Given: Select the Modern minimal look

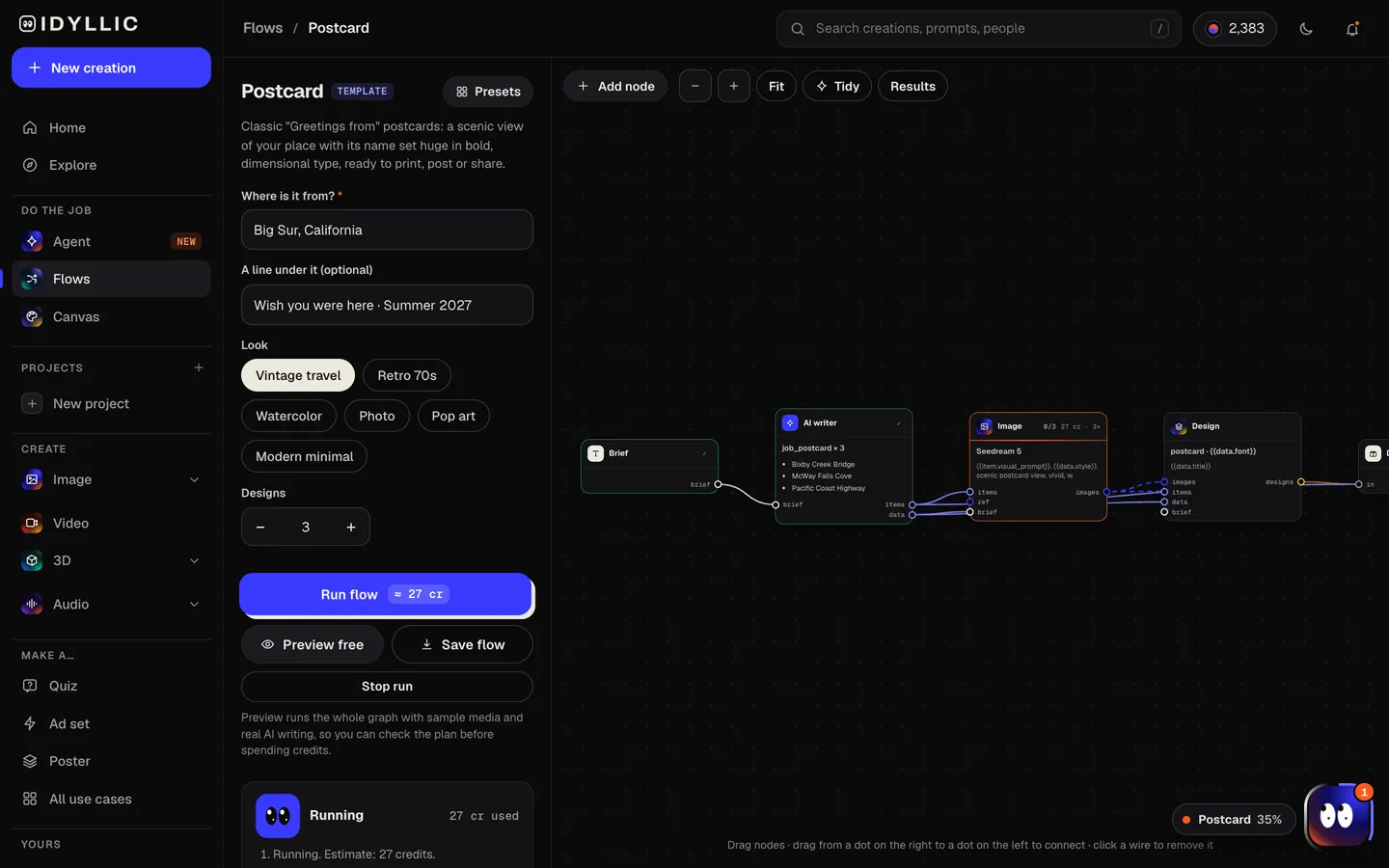Looking at the screenshot, I should pos(304,456).
